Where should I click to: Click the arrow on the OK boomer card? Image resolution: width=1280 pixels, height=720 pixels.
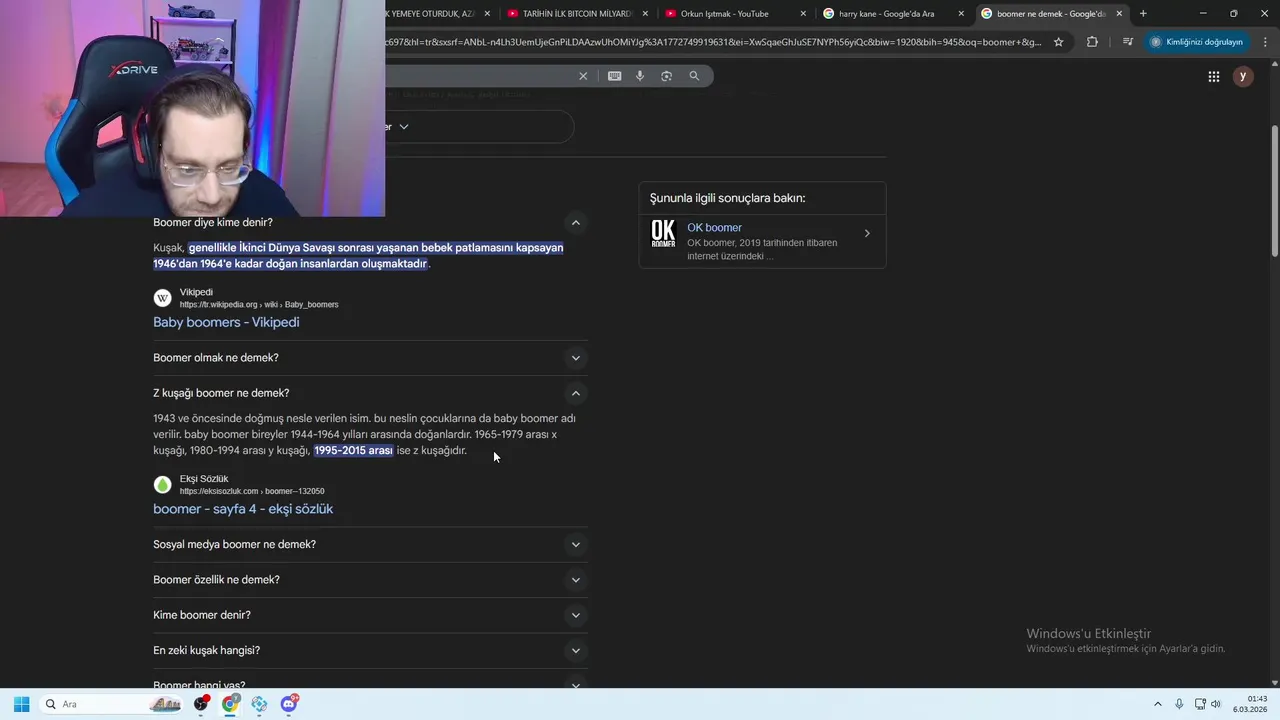(867, 234)
